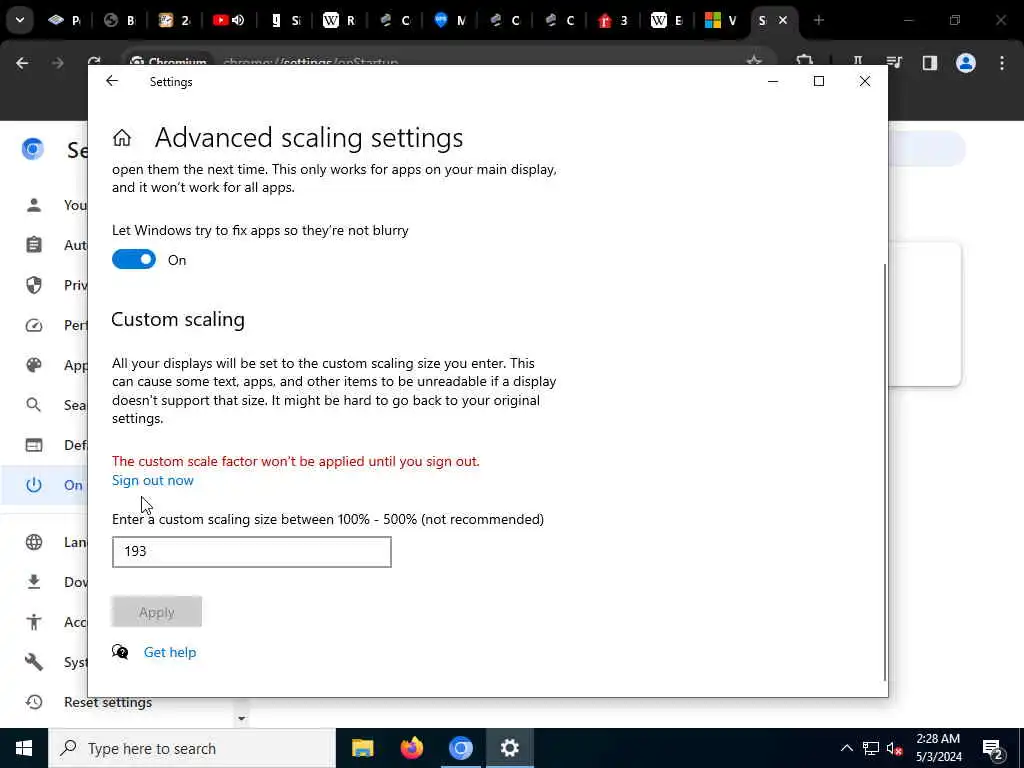Open the Chrome extensions puzzle icon

[x=805, y=61]
